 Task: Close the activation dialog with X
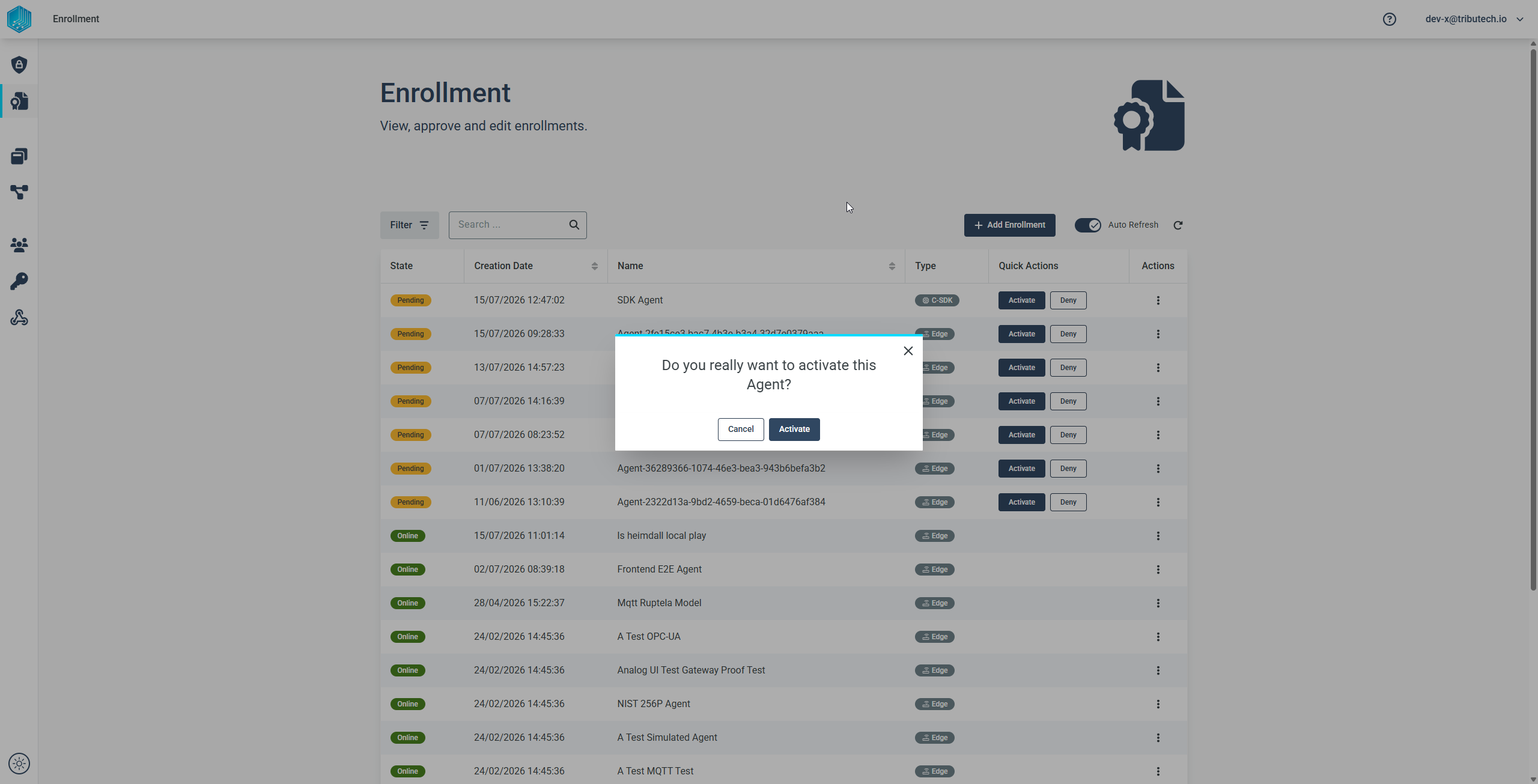(908, 351)
